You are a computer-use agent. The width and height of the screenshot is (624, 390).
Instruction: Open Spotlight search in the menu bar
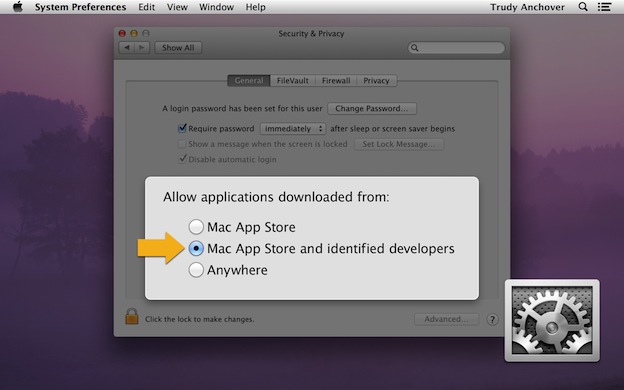[x=583, y=7]
